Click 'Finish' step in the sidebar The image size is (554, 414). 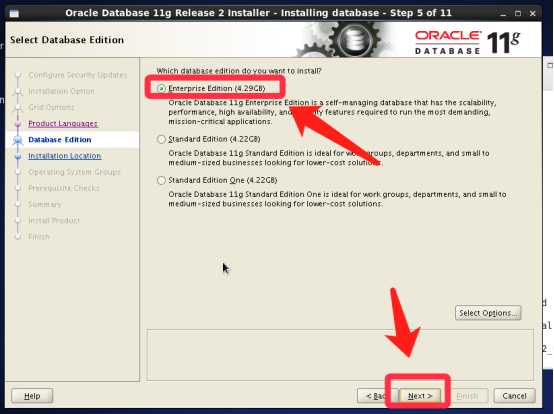point(39,237)
